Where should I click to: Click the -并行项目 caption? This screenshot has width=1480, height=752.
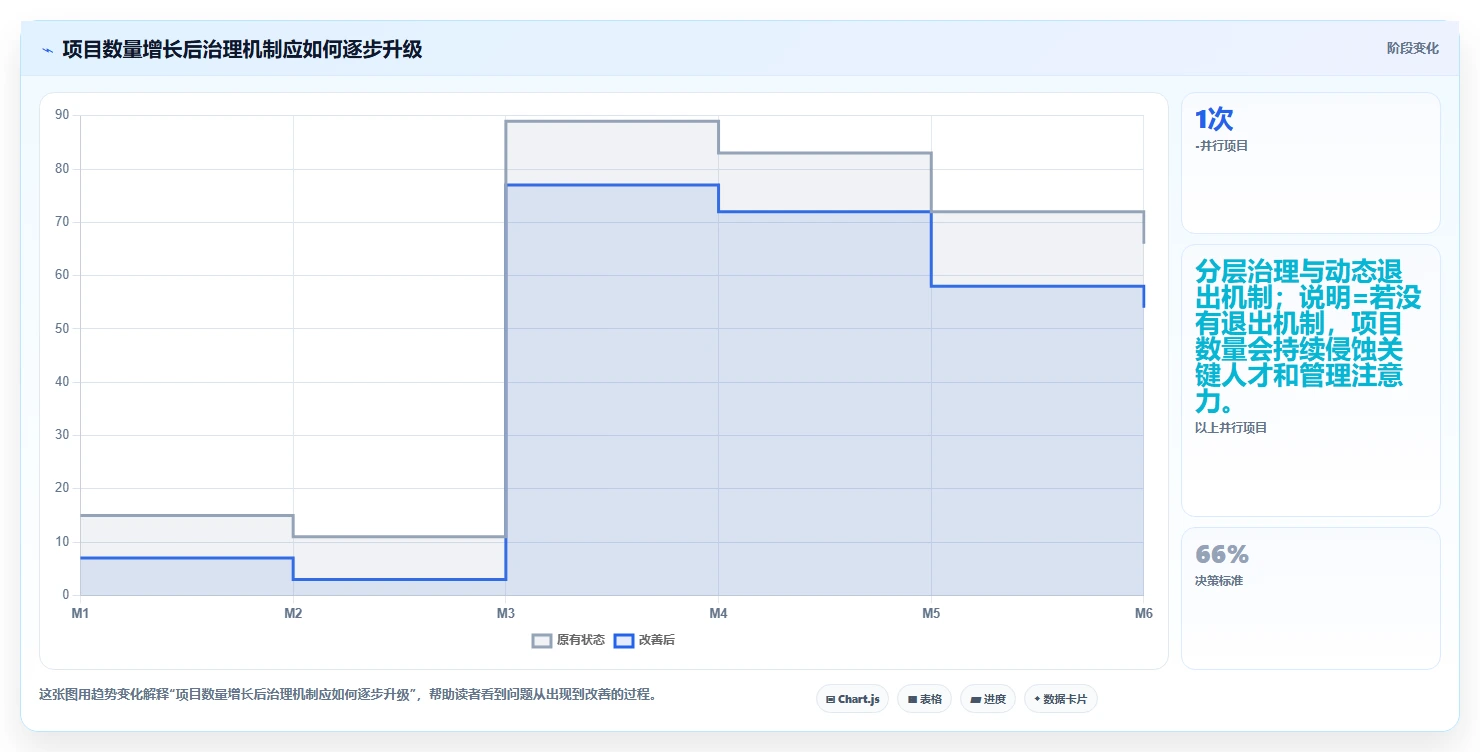tap(1221, 146)
